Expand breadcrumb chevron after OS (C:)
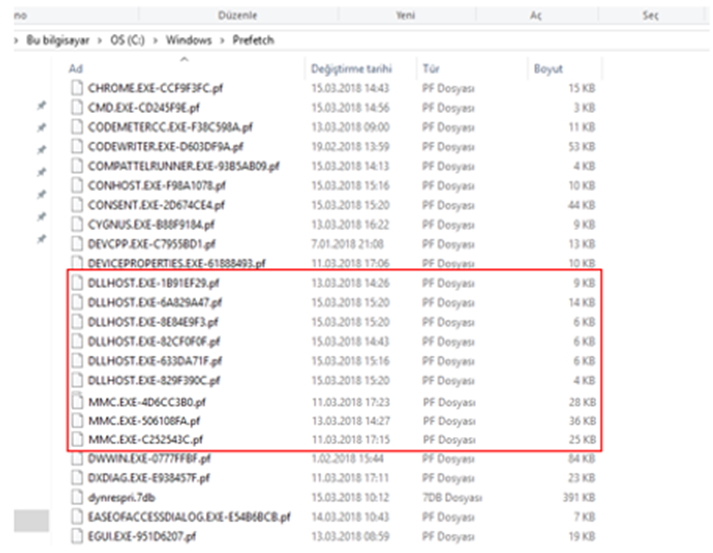Screen dimensions: 713x553 tap(156, 40)
